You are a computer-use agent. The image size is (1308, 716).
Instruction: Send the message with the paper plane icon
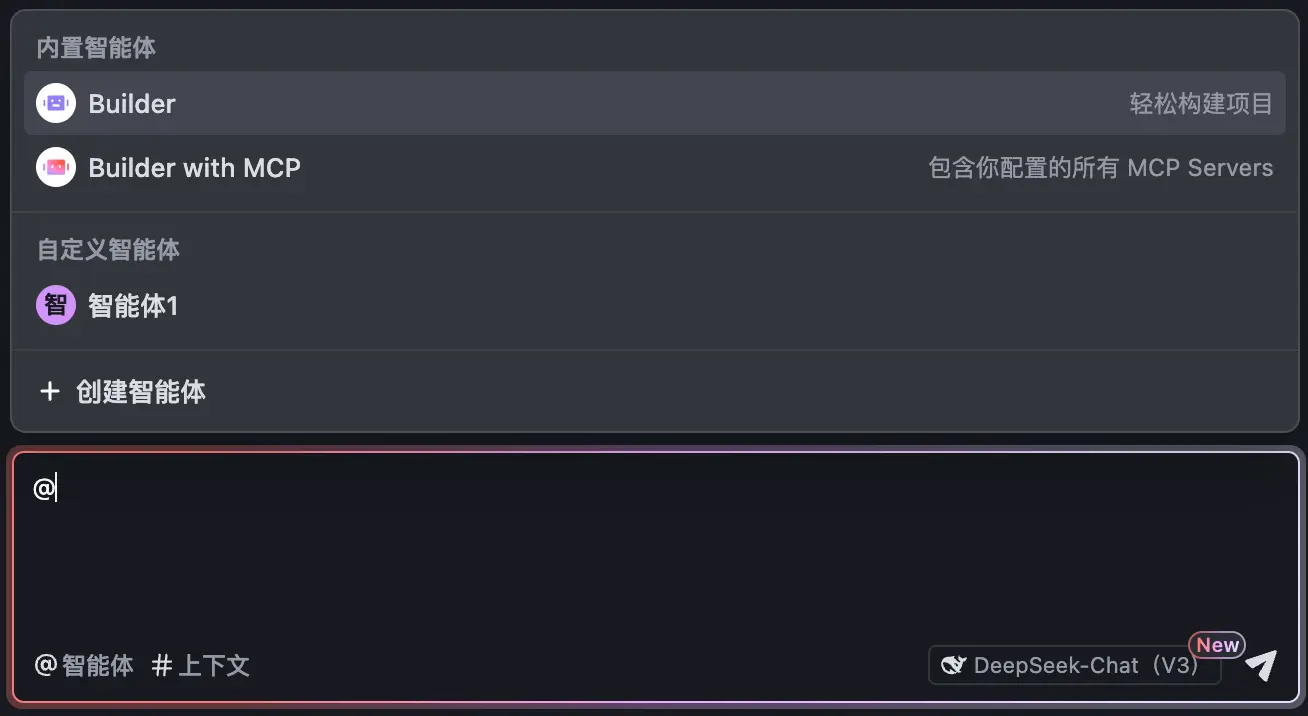[1261, 665]
